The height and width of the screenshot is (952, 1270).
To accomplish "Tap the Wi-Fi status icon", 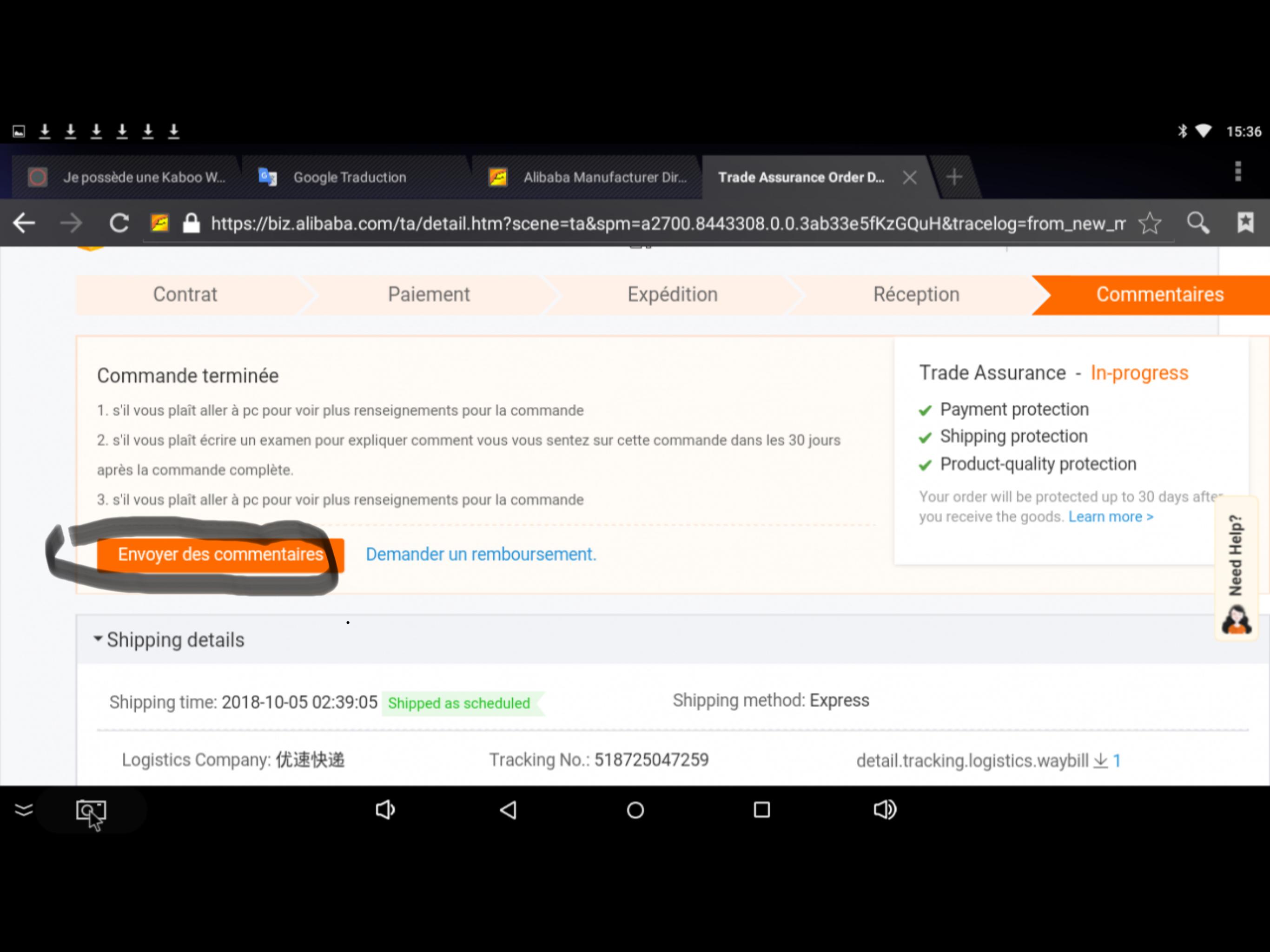I will (1204, 132).
